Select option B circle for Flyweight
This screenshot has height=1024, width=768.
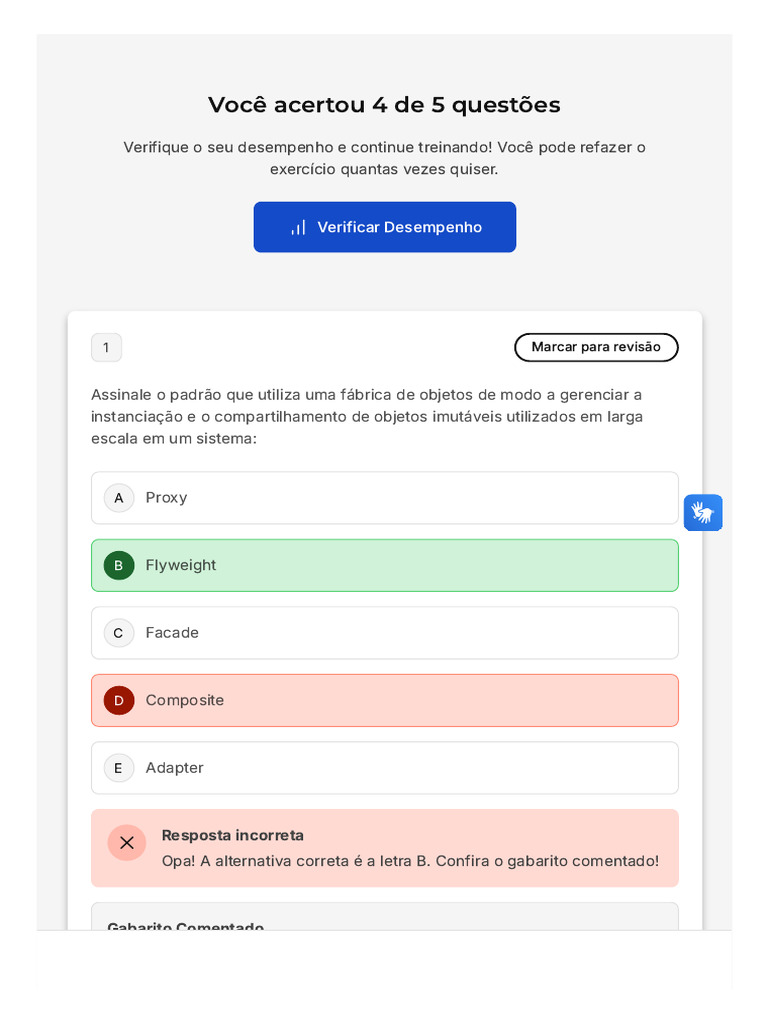click(119, 566)
